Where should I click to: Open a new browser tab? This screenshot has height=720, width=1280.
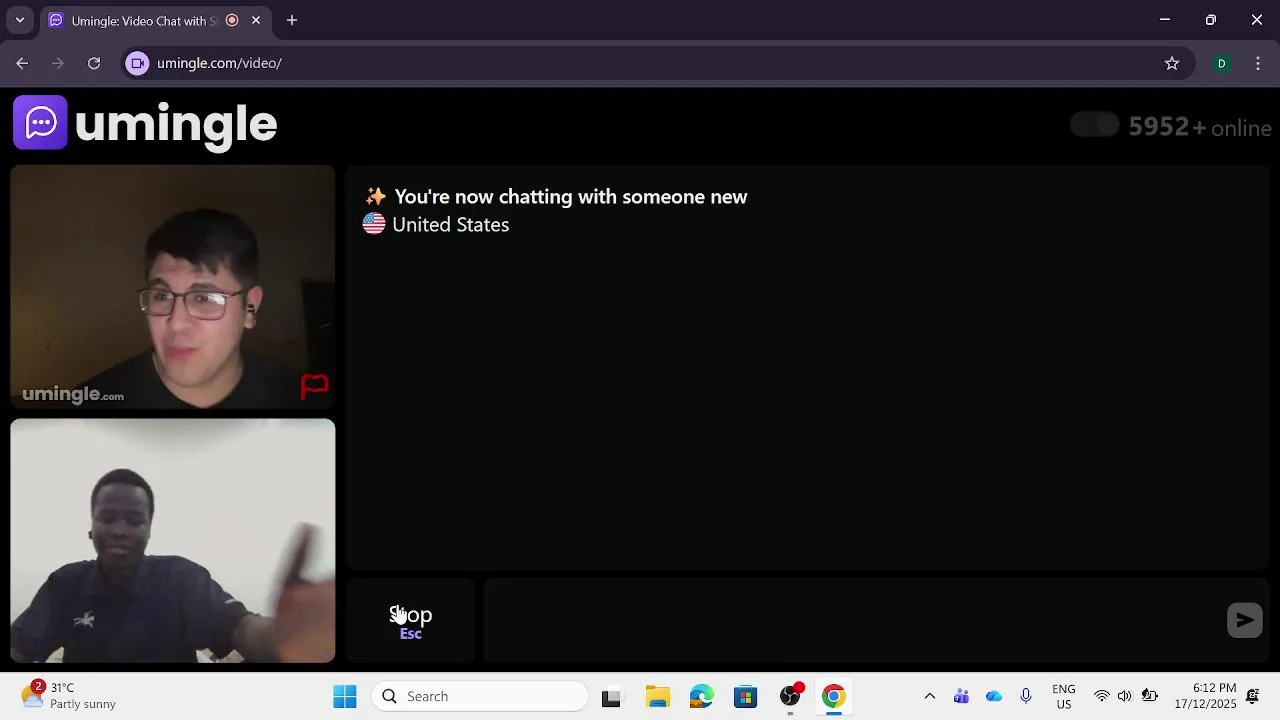tap(292, 20)
